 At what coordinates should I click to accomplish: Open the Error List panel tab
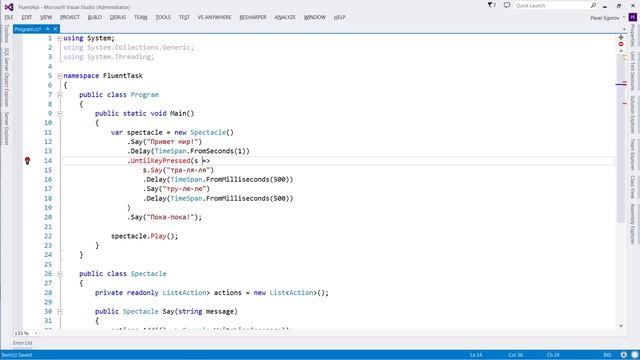22,343
